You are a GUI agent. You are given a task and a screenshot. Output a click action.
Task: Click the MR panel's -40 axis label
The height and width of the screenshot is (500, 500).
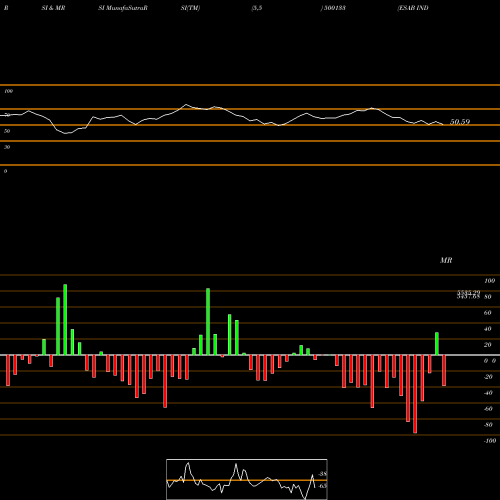coord(488,393)
